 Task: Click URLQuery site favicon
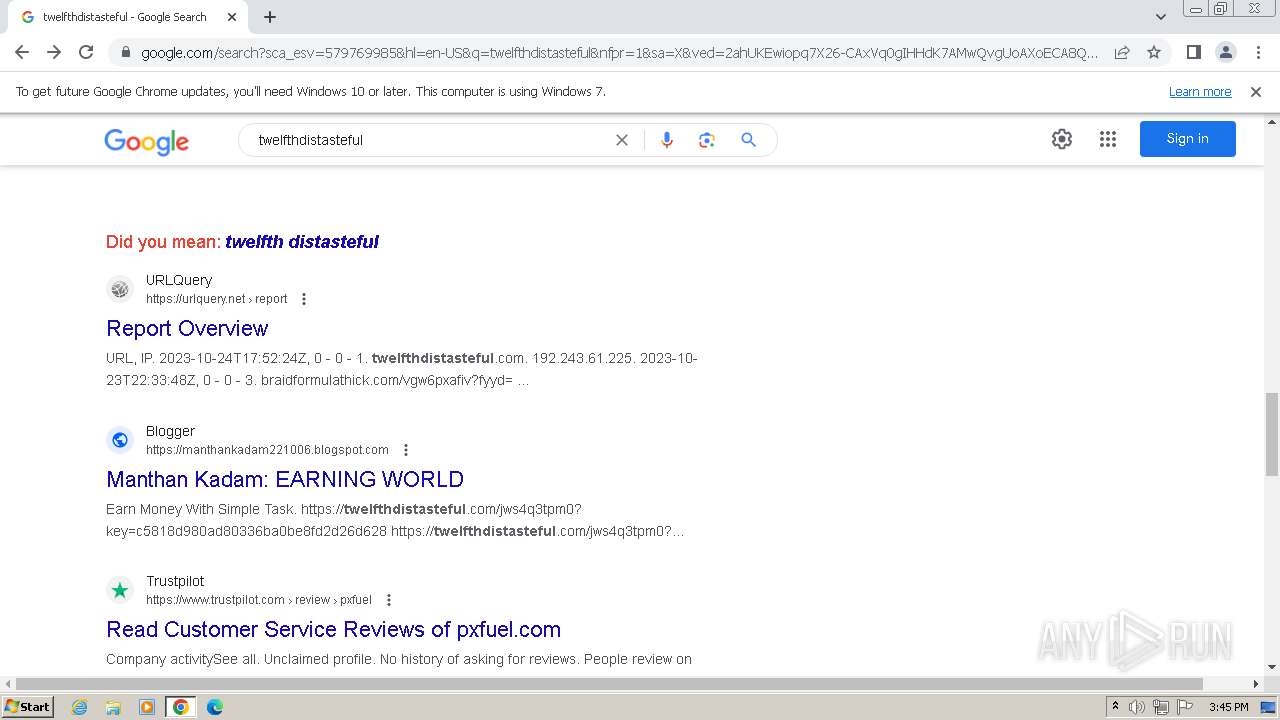click(x=120, y=289)
